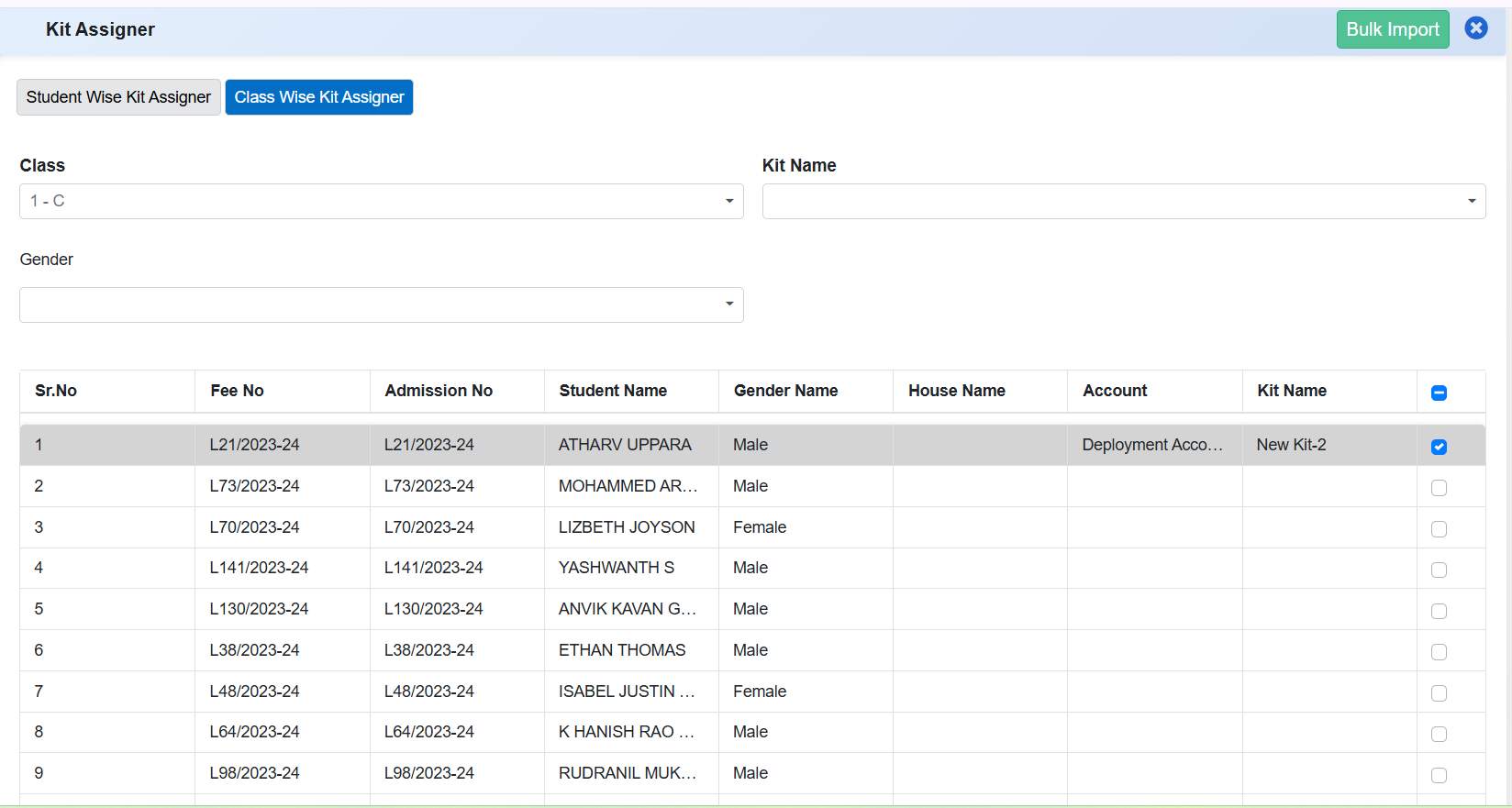Expand the Kit Name dropdown
The height and width of the screenshot is (808, 1512).
click(1123, 201)
